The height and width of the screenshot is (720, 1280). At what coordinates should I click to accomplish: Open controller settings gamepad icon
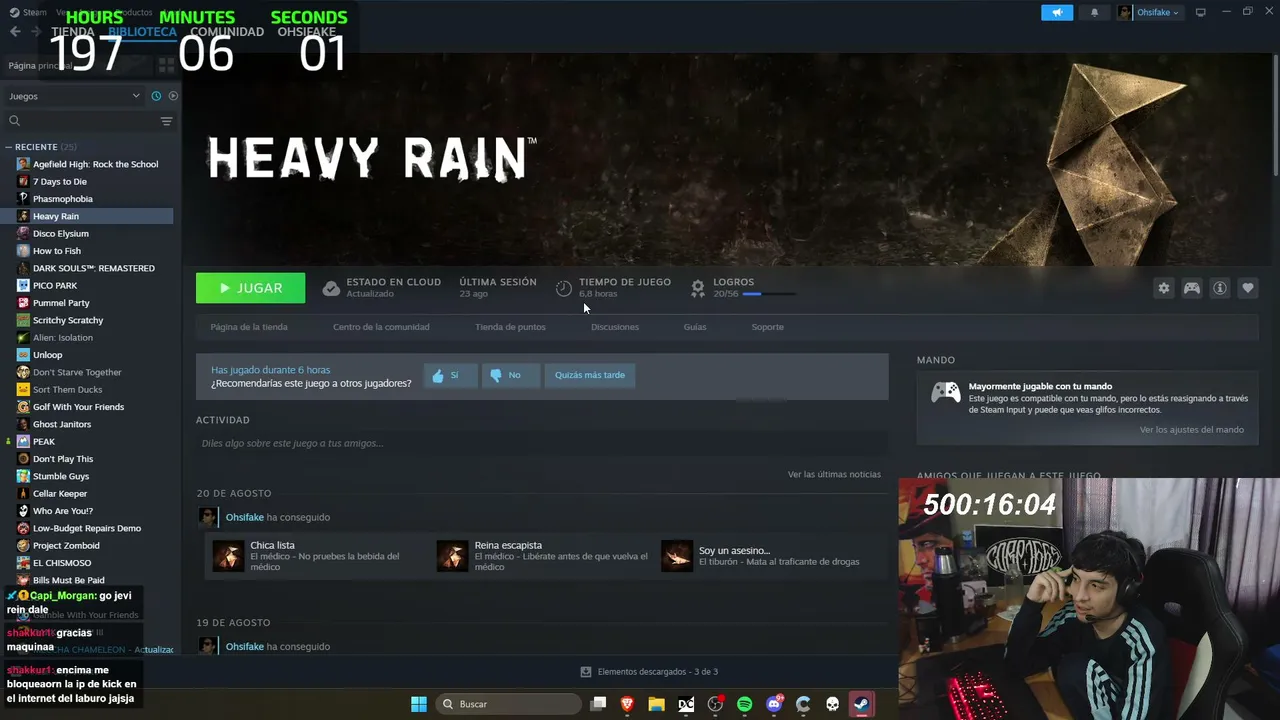tap(1192, 288)
